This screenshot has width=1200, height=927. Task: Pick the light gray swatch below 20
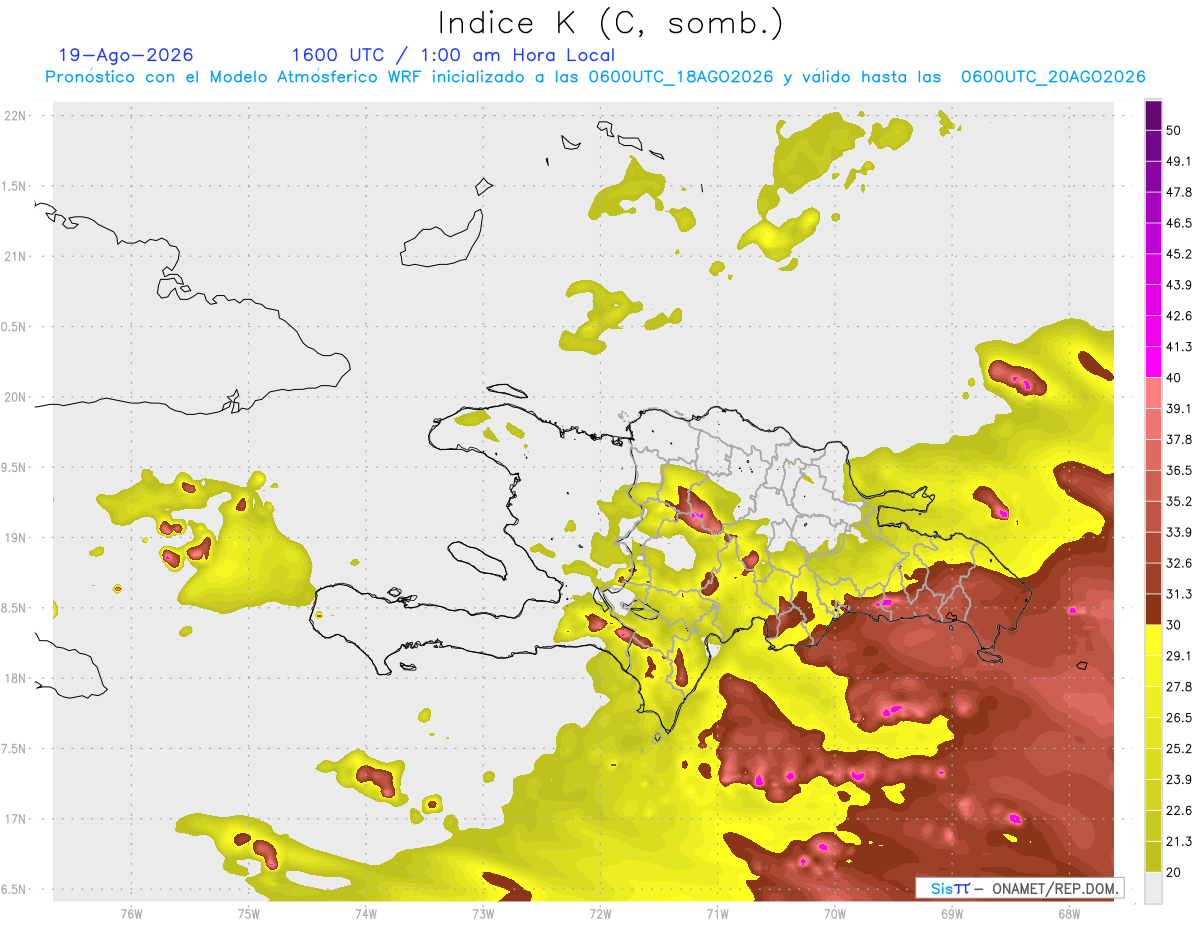pyautogui.click(x=1153, y=888)
